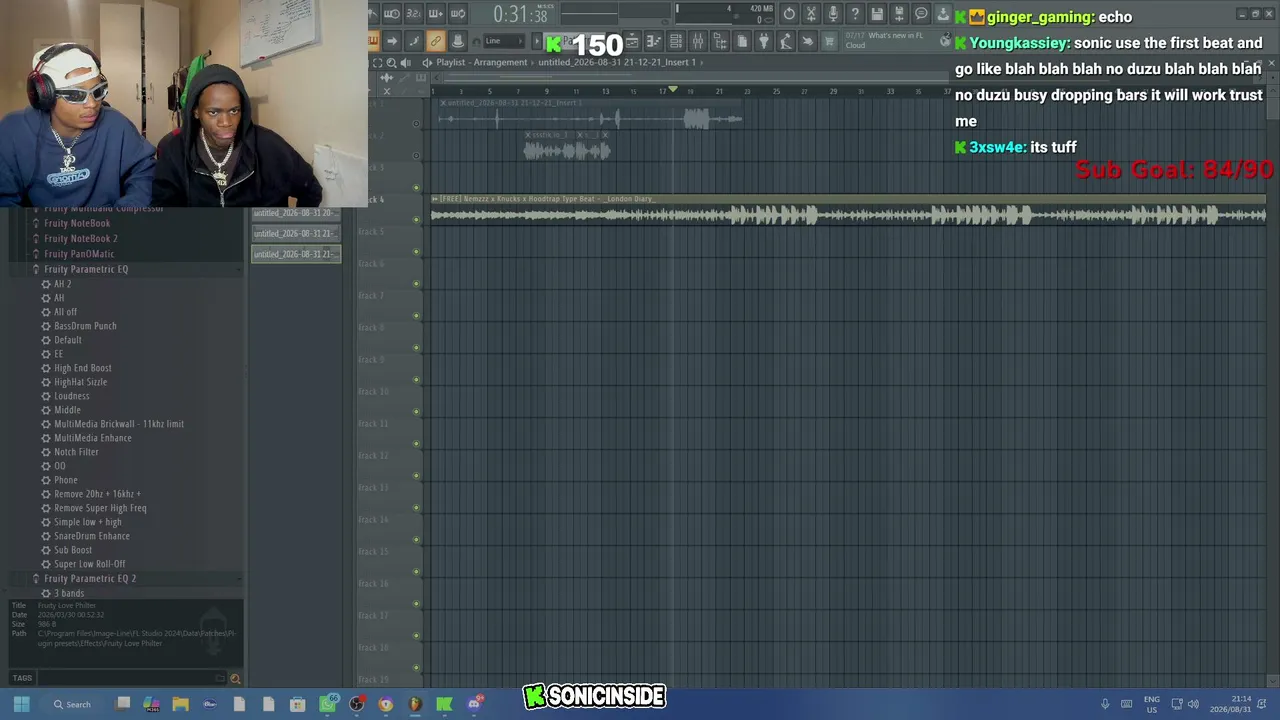The image size is (1280, 720).
Task: Click the export download icon
Action: (943, 13)
